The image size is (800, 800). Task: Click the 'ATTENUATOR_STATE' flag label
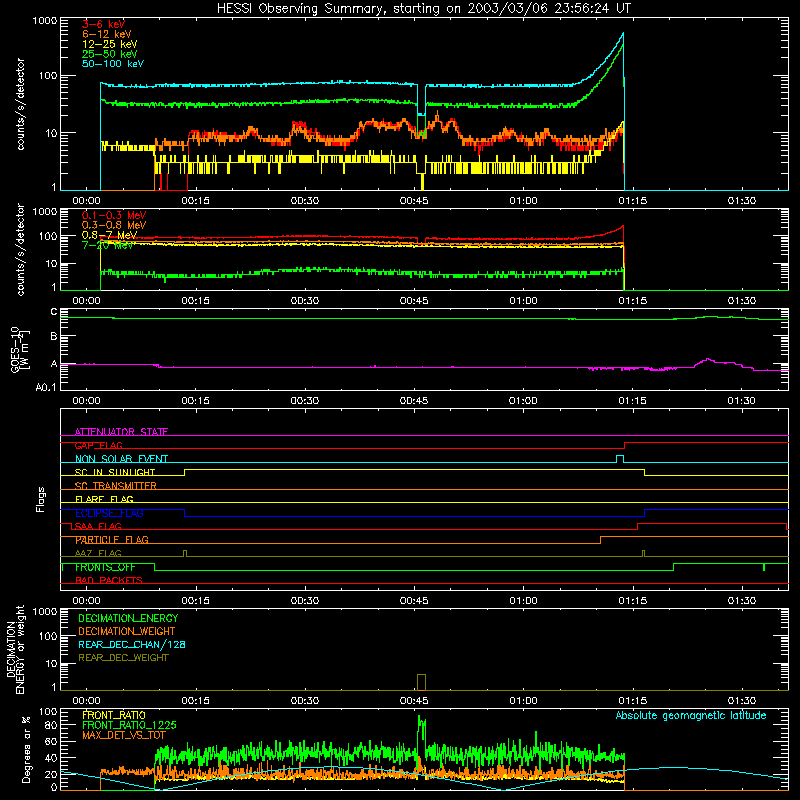[x=121, y=432]
